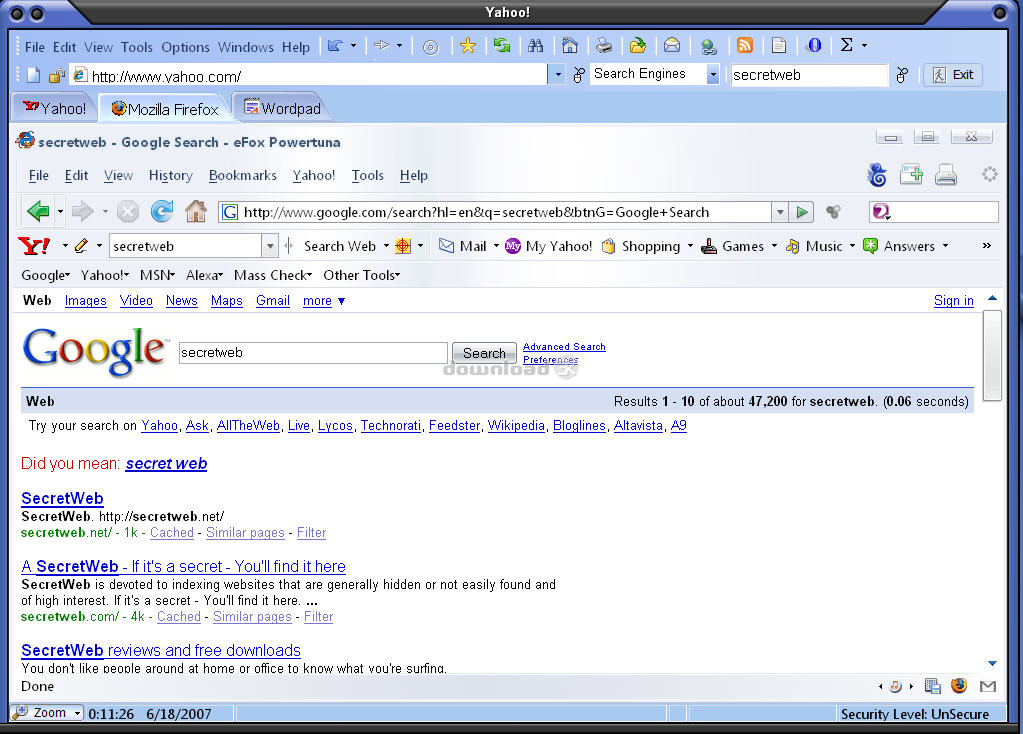Click the padlock icon left of the Yahoo address
Image resolution: width=1023 pixels, height=734 pixels.
(x=57, y=76)
